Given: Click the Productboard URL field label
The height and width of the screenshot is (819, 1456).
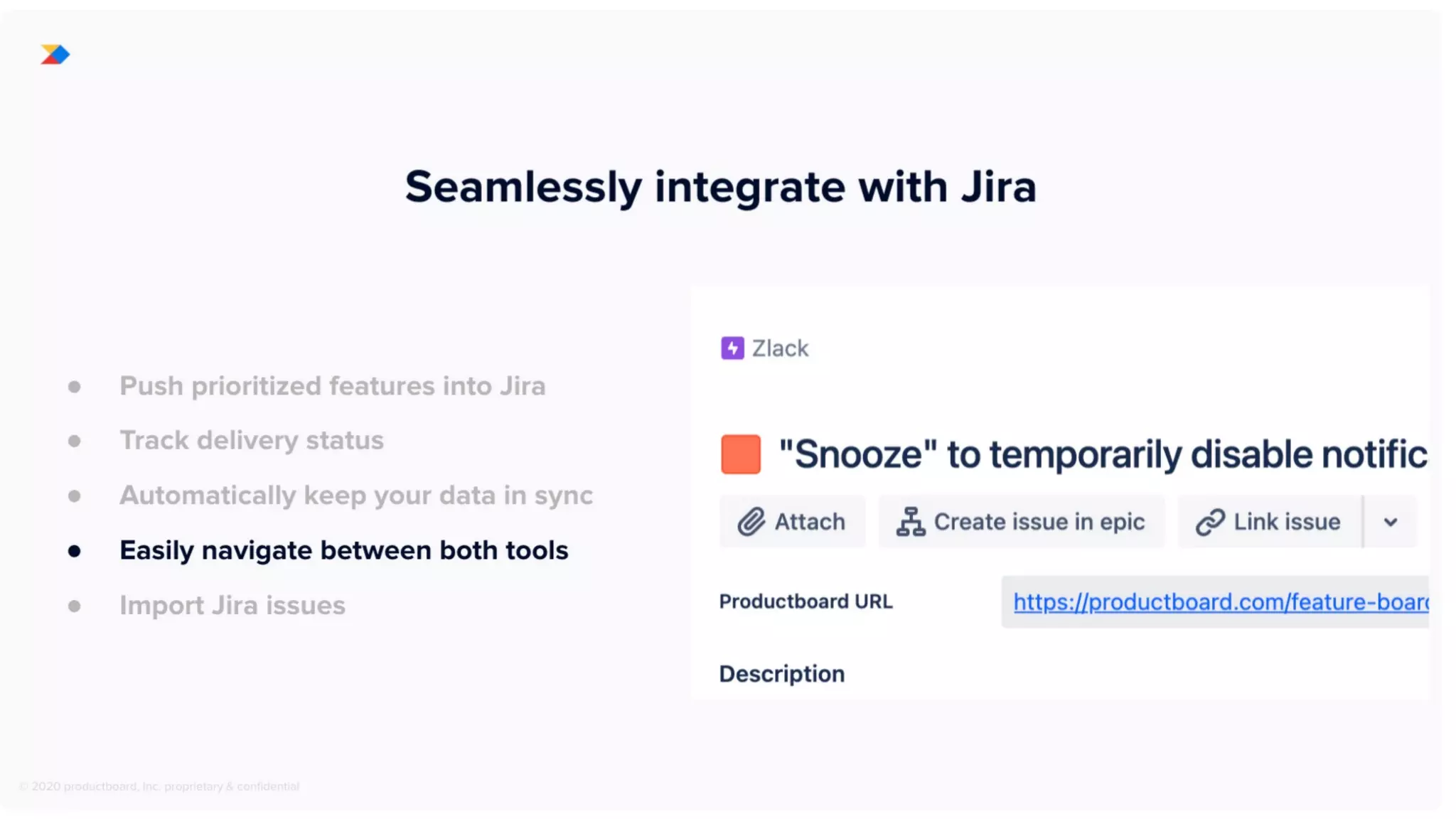Looking at the screenshot, I should coord(805,601).
